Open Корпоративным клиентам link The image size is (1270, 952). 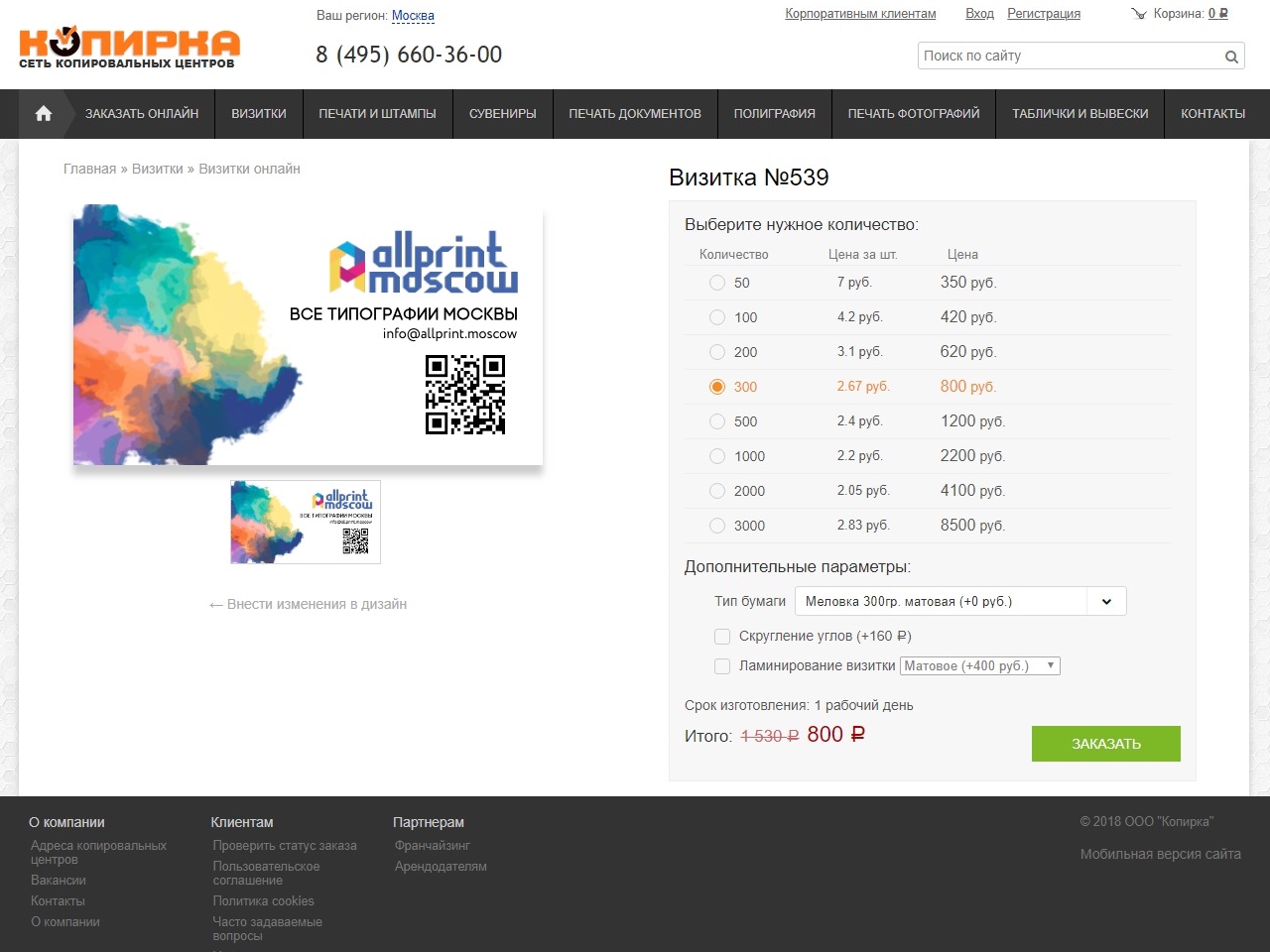[x=860, y=14]
